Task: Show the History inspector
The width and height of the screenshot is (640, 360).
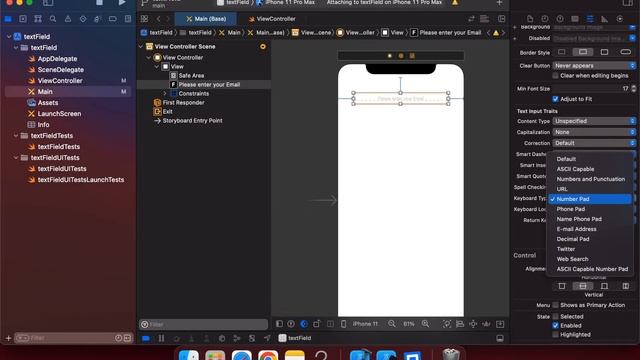Action: 544,19
